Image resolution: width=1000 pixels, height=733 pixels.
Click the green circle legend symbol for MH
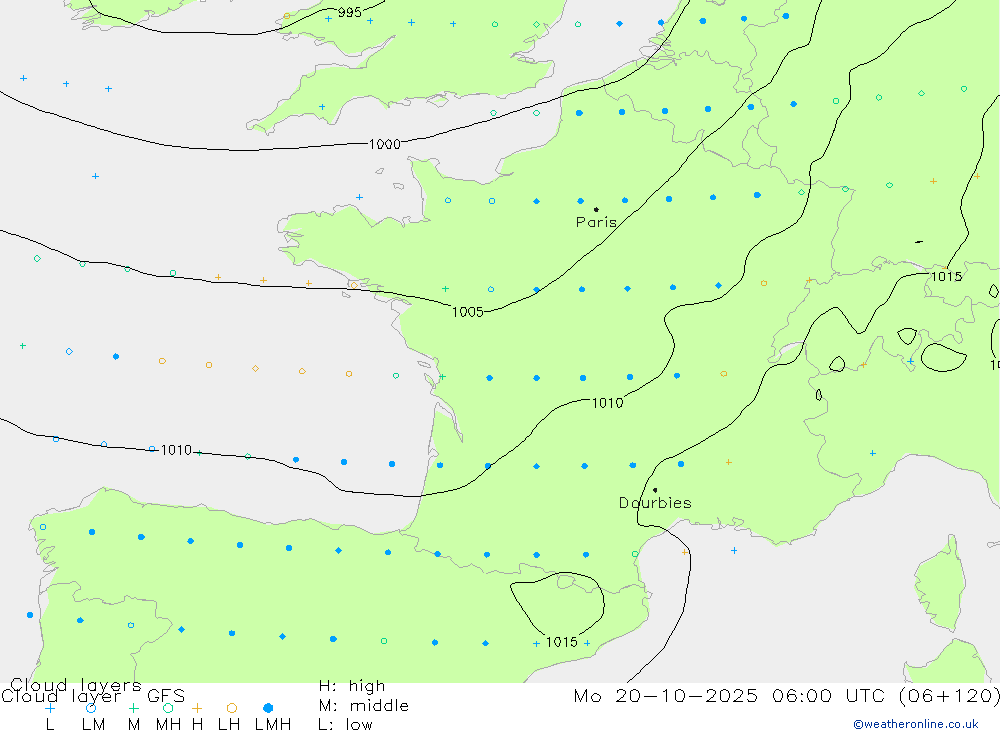pyautogui.click(x=168, y=708)
